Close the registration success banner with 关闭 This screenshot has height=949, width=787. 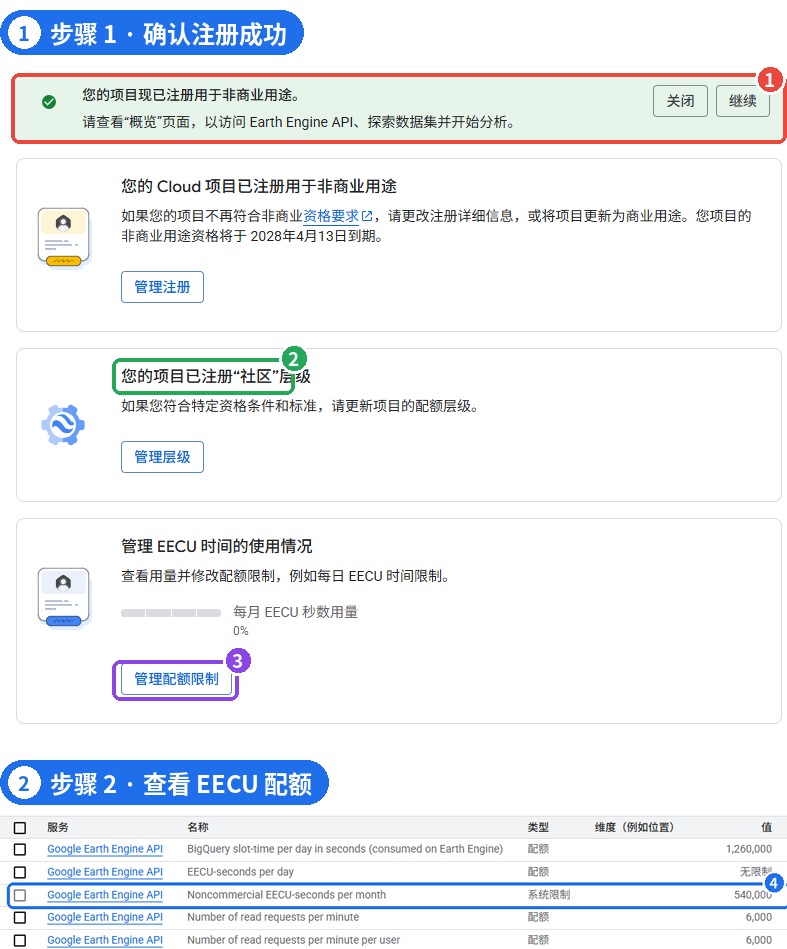pyautogui.click(x=680, y=101)
